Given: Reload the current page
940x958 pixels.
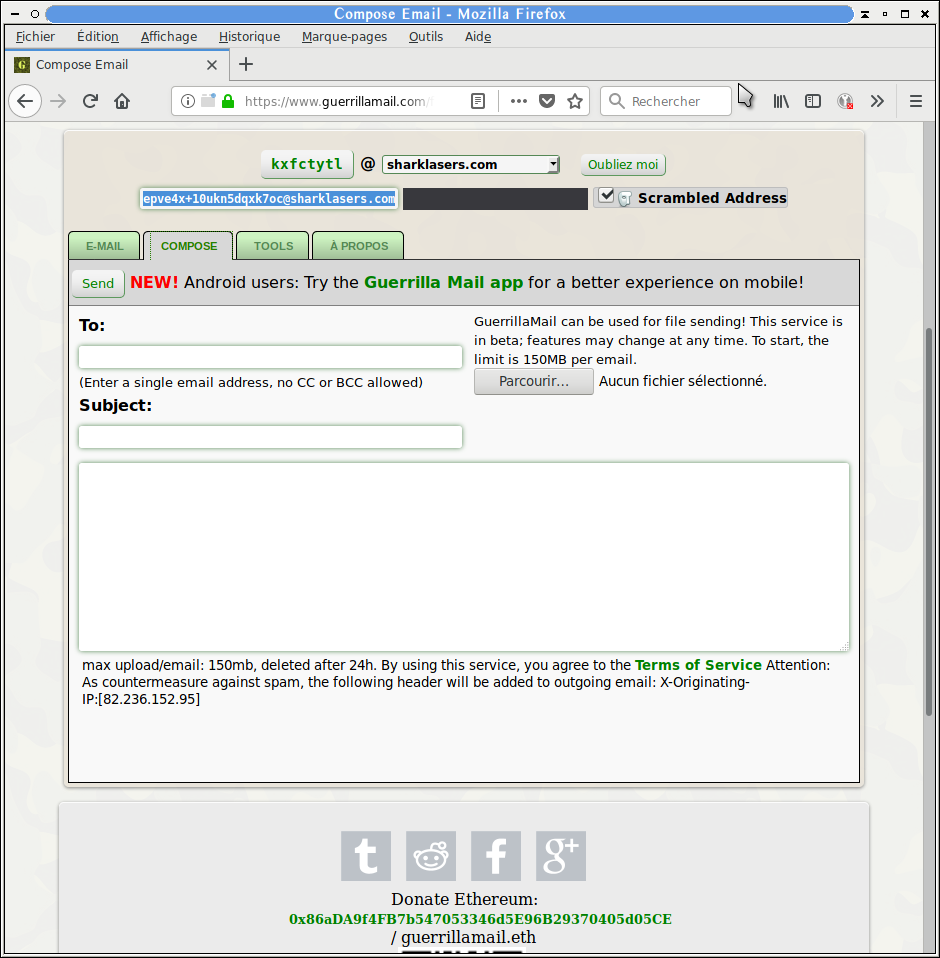Looking at the screenshot, I should (90, 101).
